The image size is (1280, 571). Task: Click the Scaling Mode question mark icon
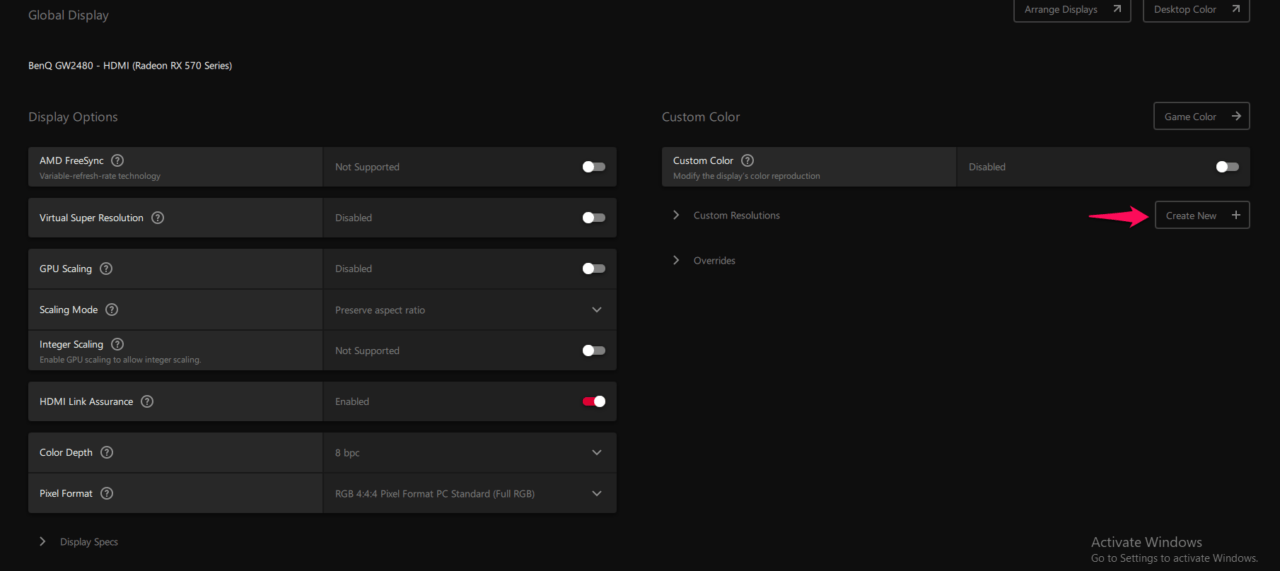(112, 310)
